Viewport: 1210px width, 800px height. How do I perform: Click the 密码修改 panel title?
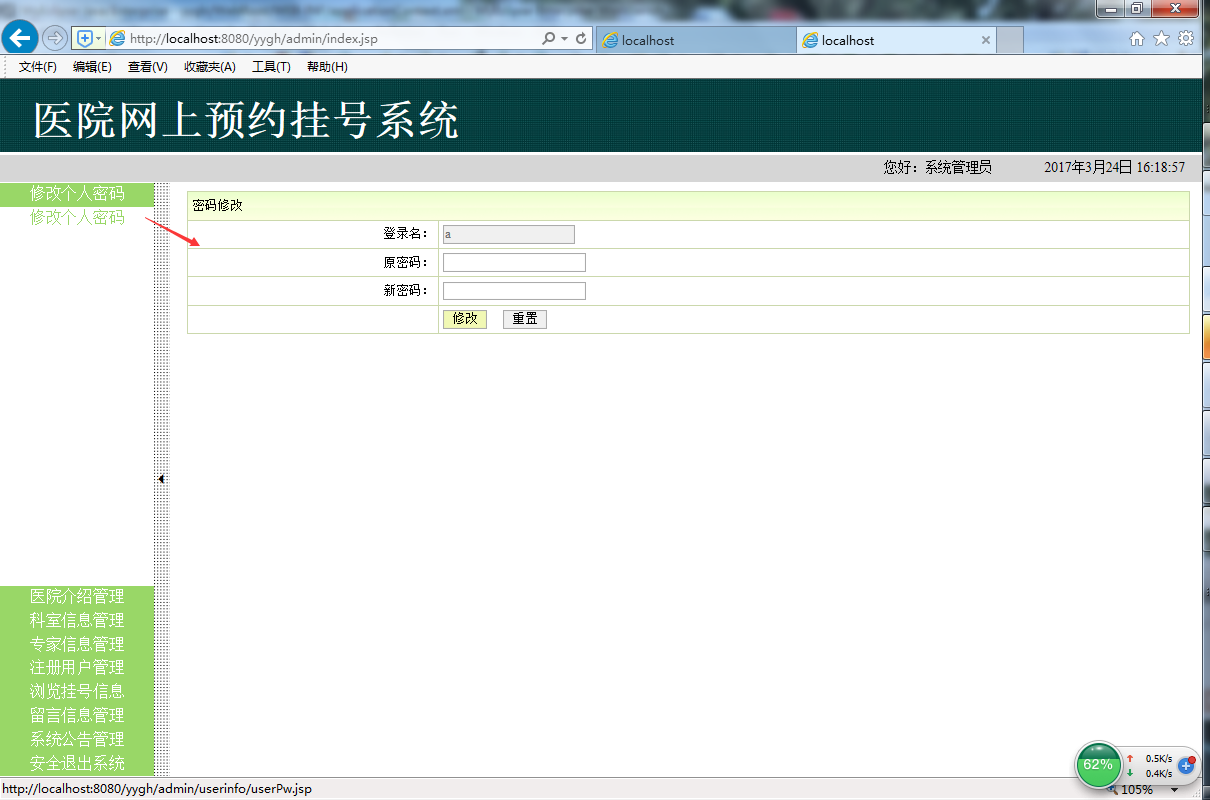click(217, 206)
